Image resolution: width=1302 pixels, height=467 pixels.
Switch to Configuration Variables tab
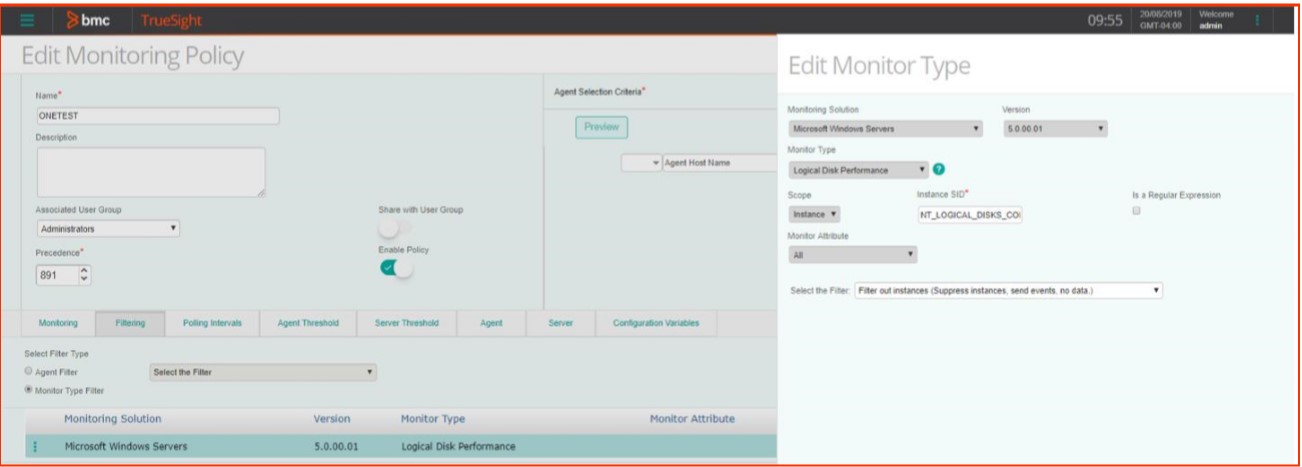click(656, 323)
